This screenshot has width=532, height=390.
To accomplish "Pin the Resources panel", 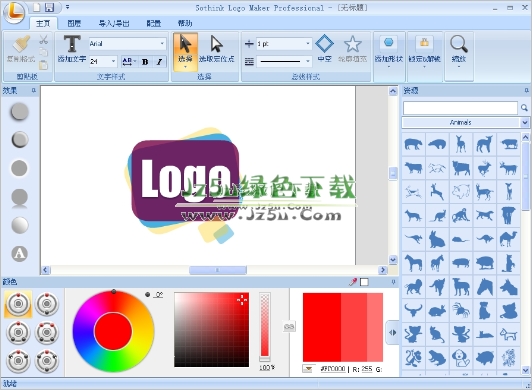I will 526,91.
